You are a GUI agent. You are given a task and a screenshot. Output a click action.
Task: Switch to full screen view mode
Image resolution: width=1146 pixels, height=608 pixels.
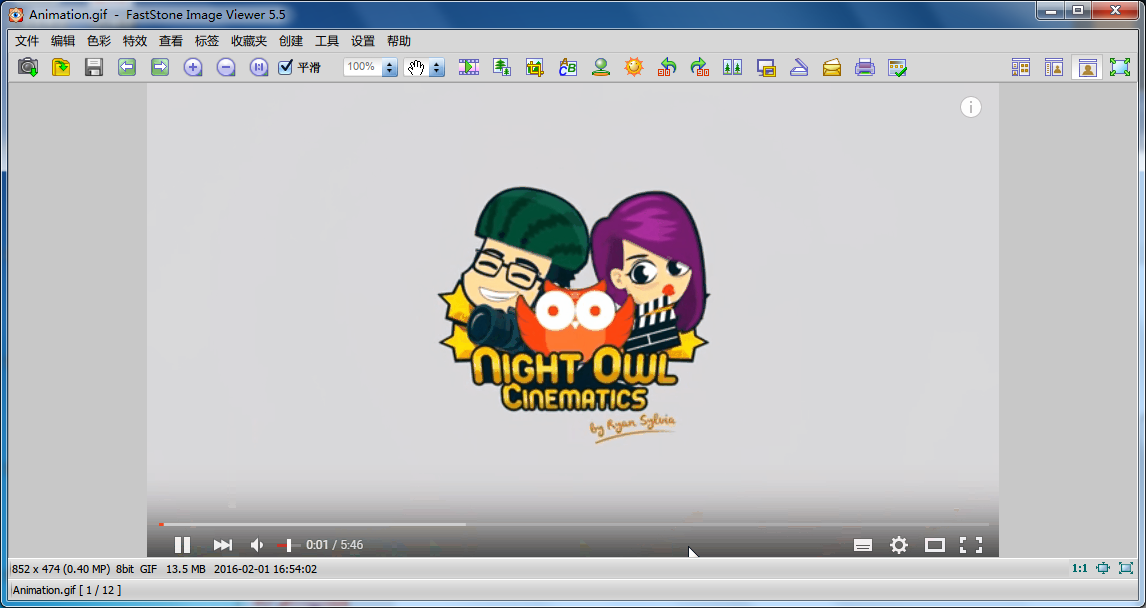pos(1119,67)
